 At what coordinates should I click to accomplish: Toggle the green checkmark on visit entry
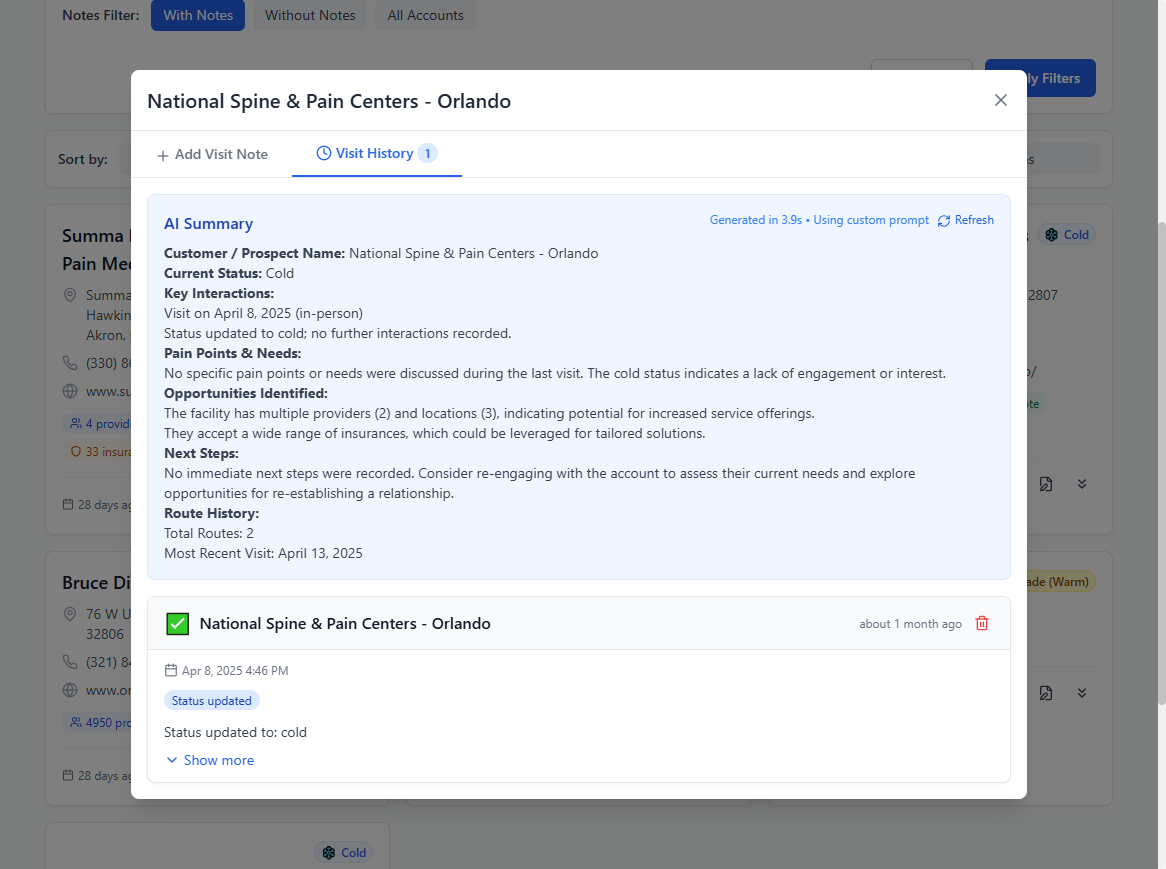tap(178, 624)
